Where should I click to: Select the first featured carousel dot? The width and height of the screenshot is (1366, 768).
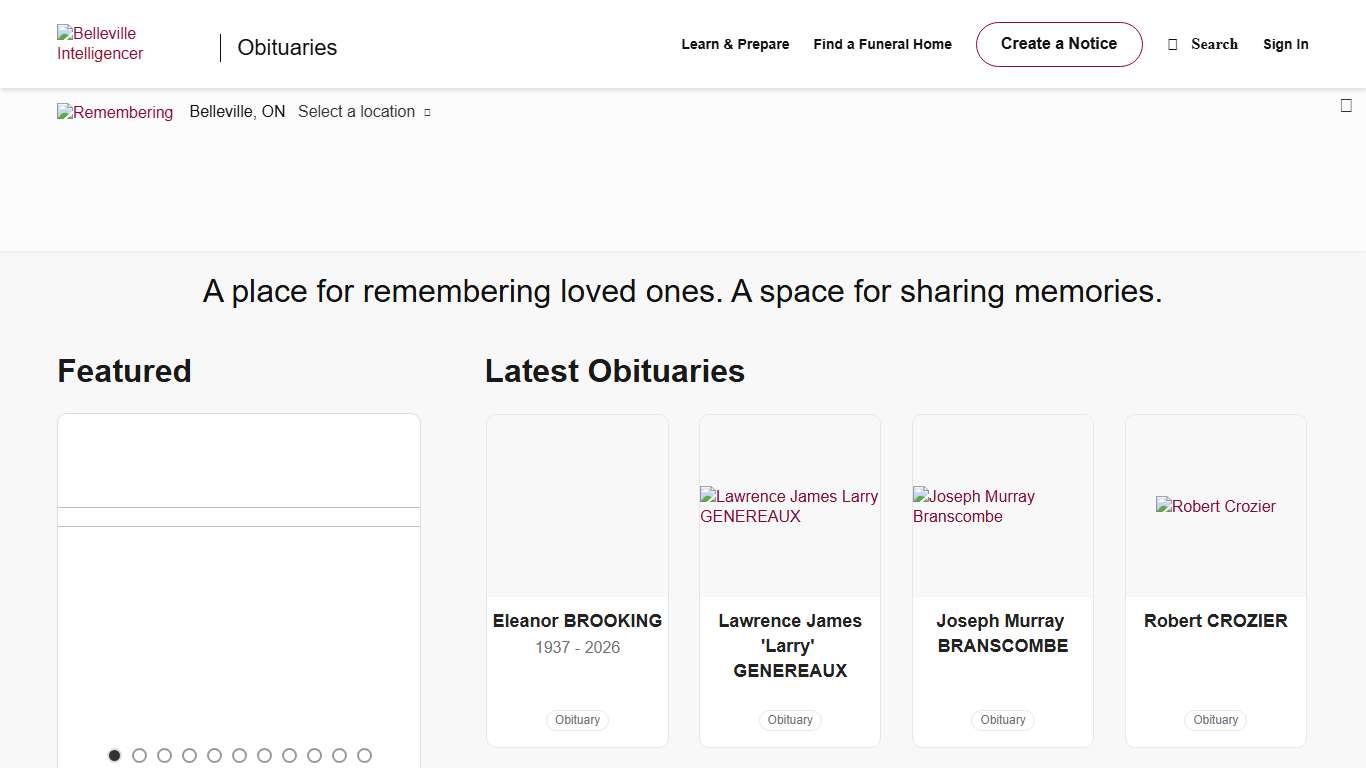coord(114,756)
